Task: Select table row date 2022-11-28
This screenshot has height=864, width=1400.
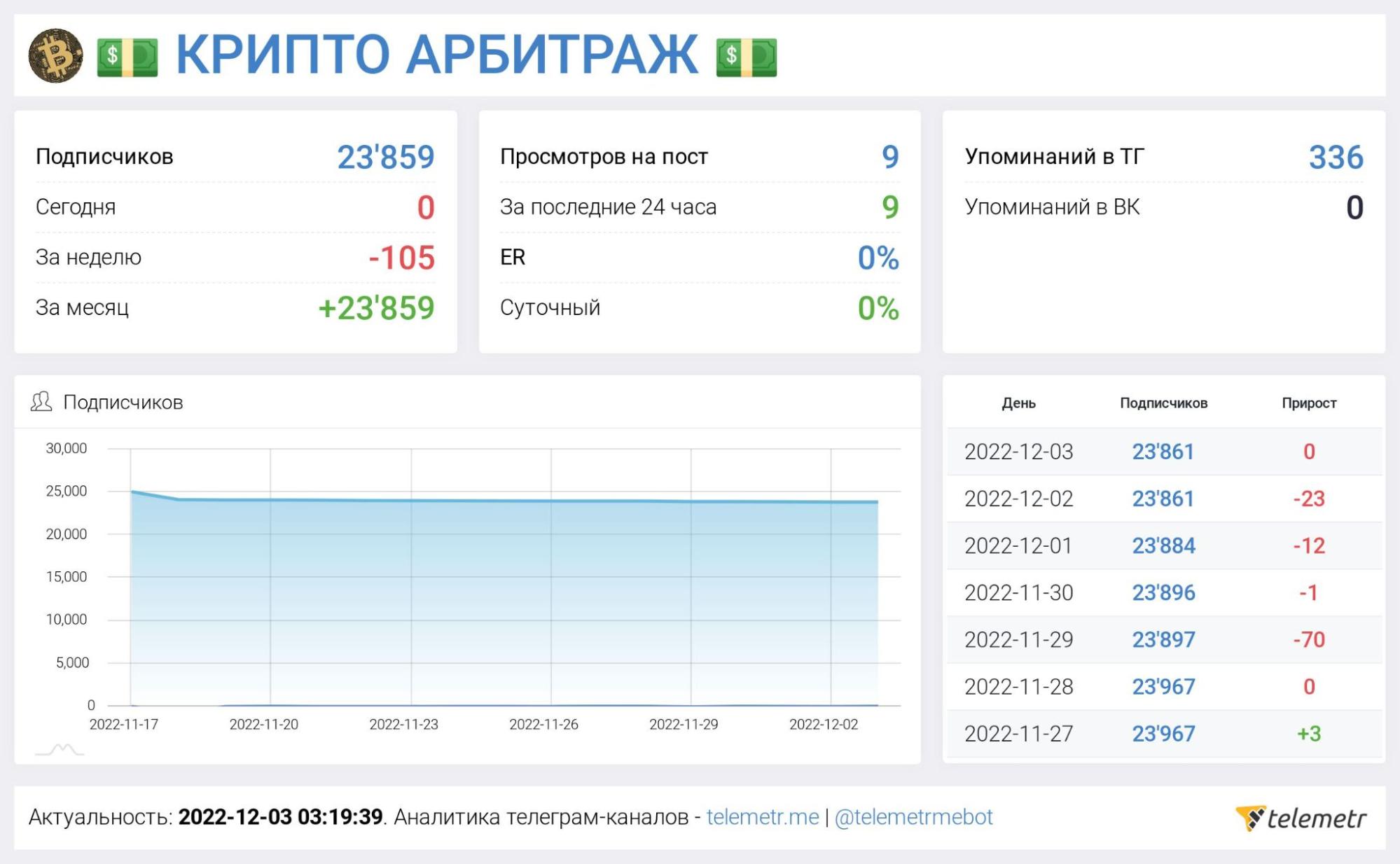Action: [x=1019, y=686]
